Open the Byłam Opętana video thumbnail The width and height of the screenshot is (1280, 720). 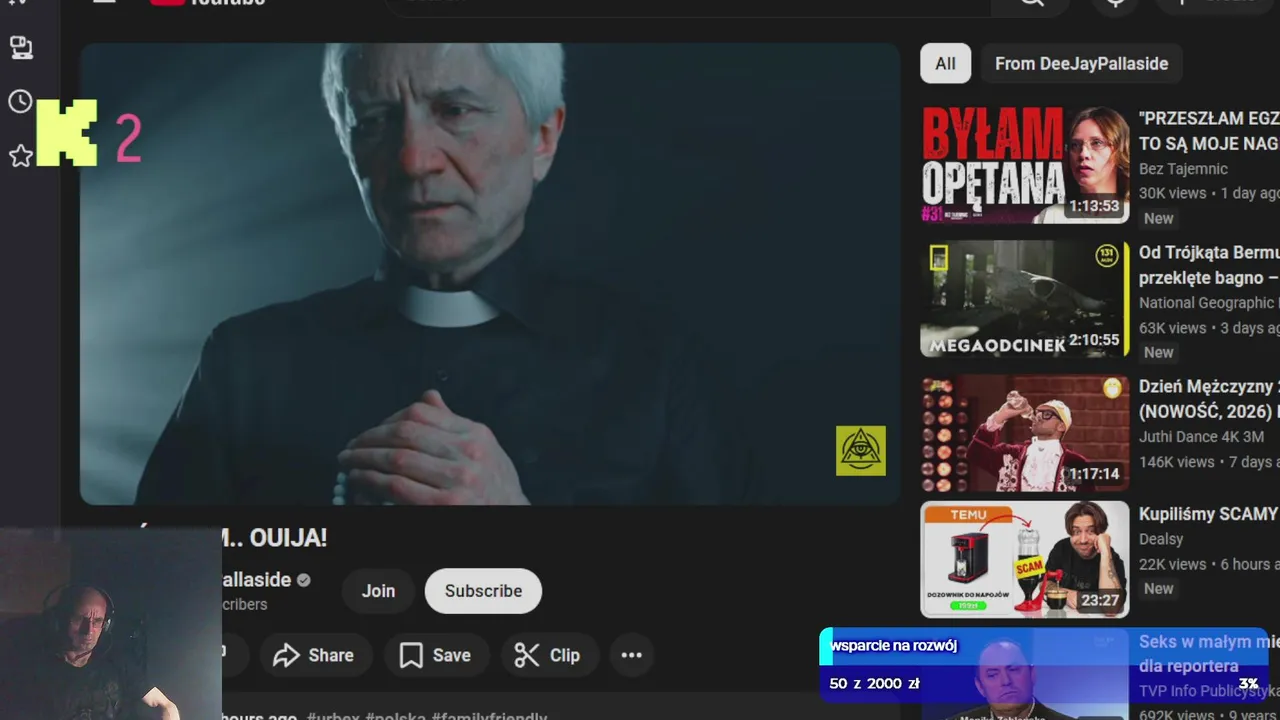point(1025,164)
